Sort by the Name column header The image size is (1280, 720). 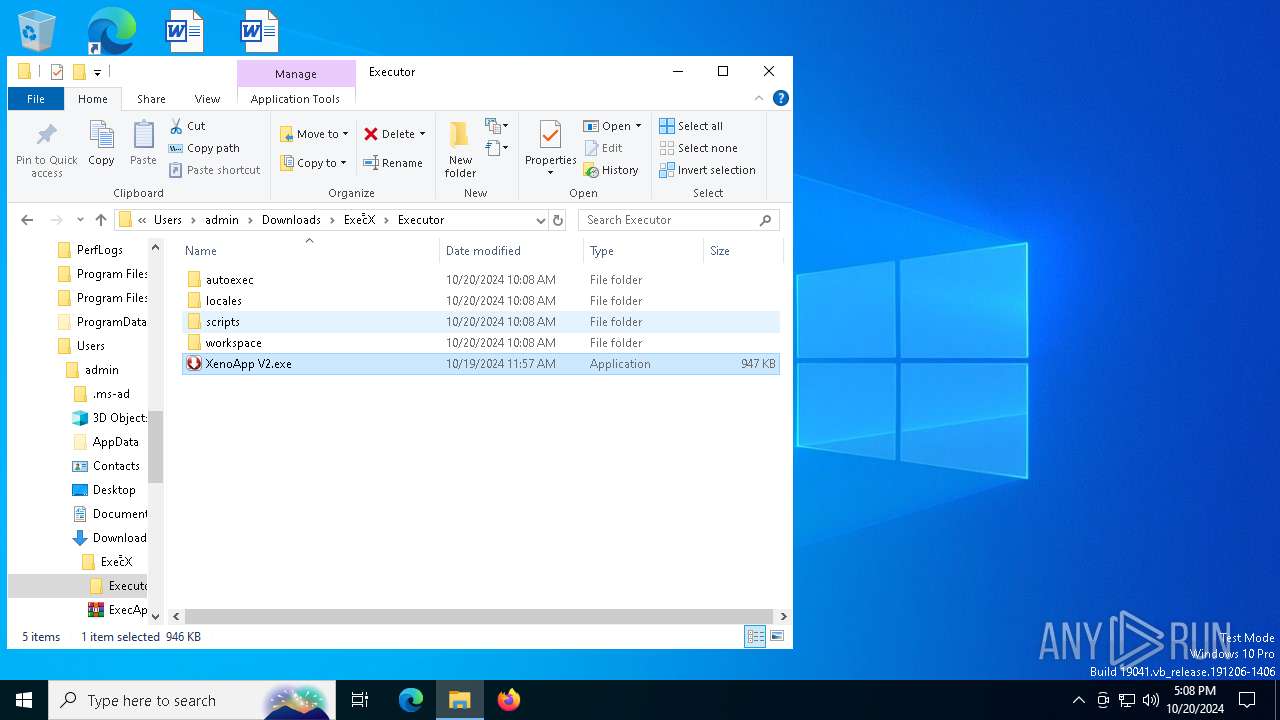tap(309, 251)
